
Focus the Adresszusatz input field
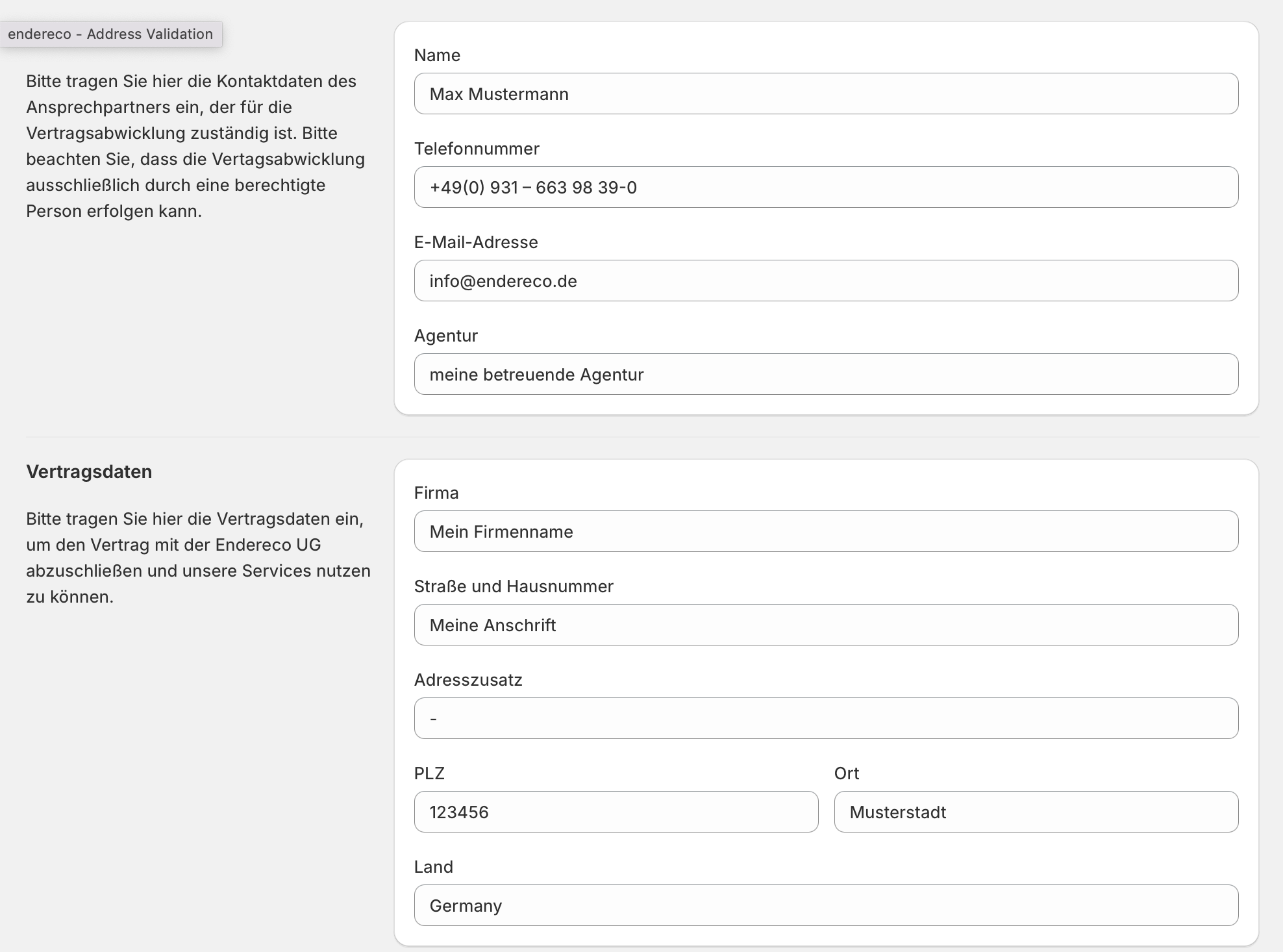(x=826, y=718)
